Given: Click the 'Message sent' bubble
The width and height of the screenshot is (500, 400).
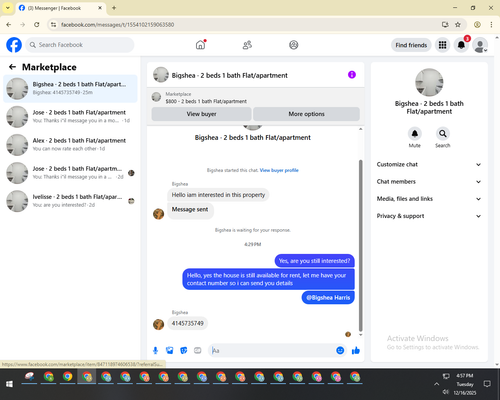Looking at the screenshot, I should pyautogui.click(x=190, y=210).
